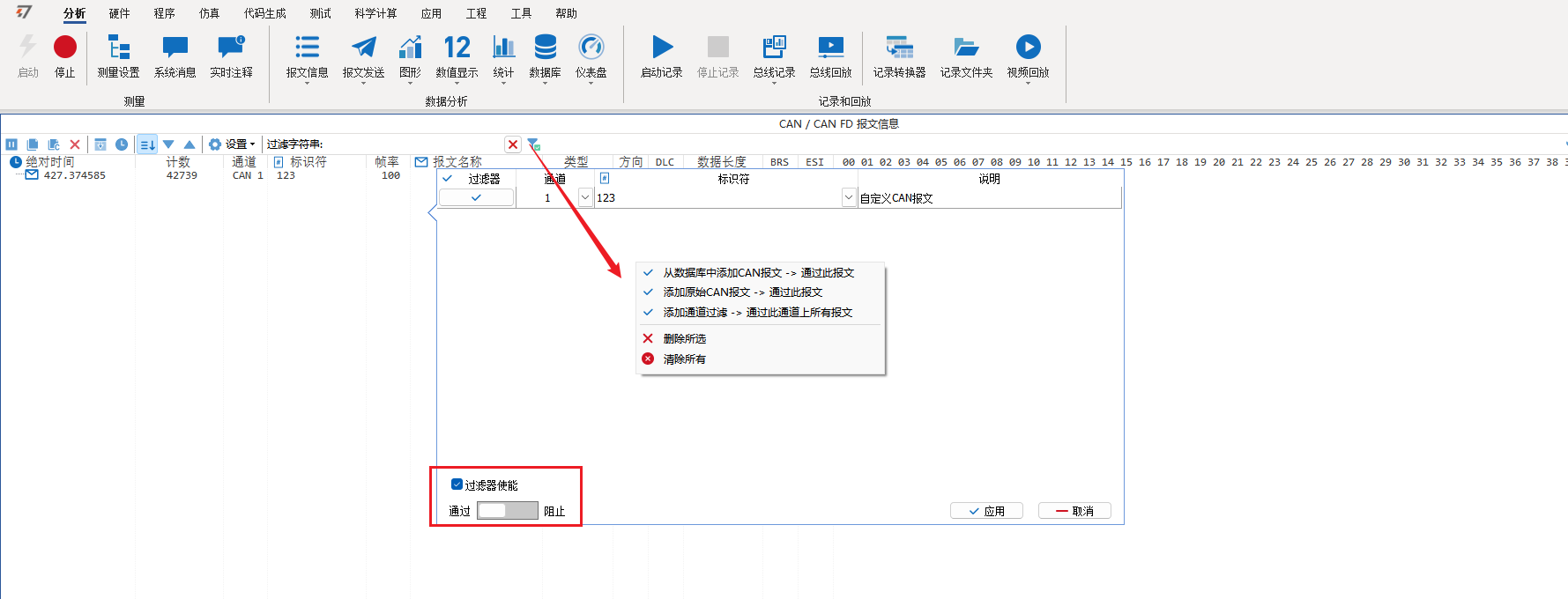
Task: Open the 数据库 database icon
Action: pos(545,48)
